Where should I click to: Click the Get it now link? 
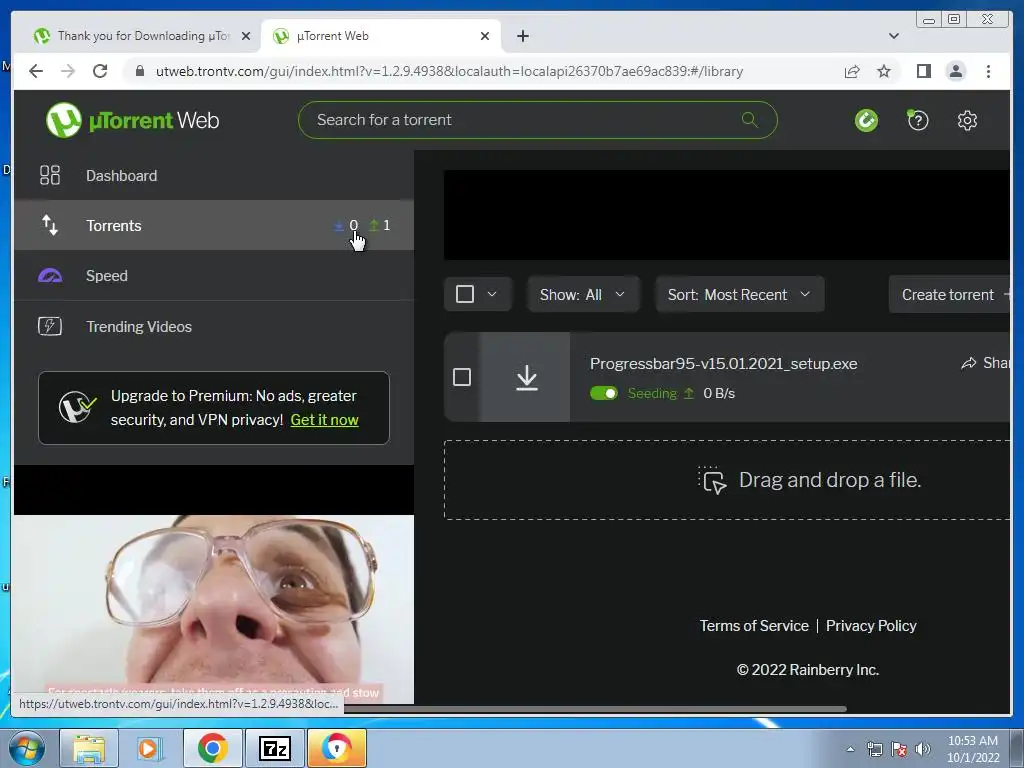tap(325, 420)
